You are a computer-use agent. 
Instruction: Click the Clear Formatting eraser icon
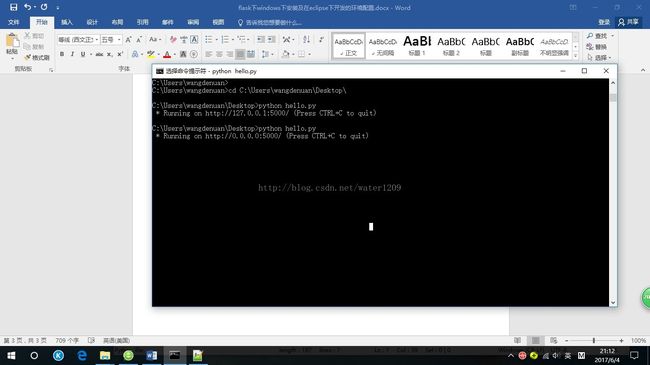173,39
